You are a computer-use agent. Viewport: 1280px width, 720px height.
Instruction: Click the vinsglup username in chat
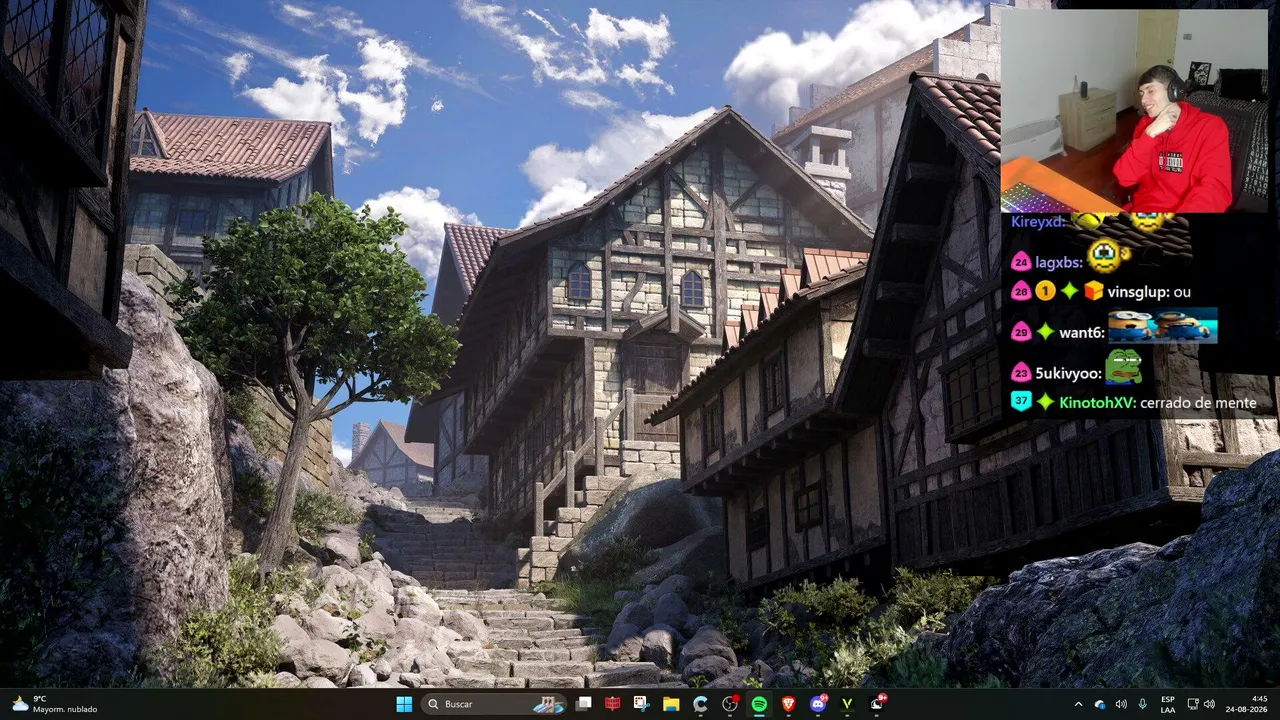point(1138,292)
